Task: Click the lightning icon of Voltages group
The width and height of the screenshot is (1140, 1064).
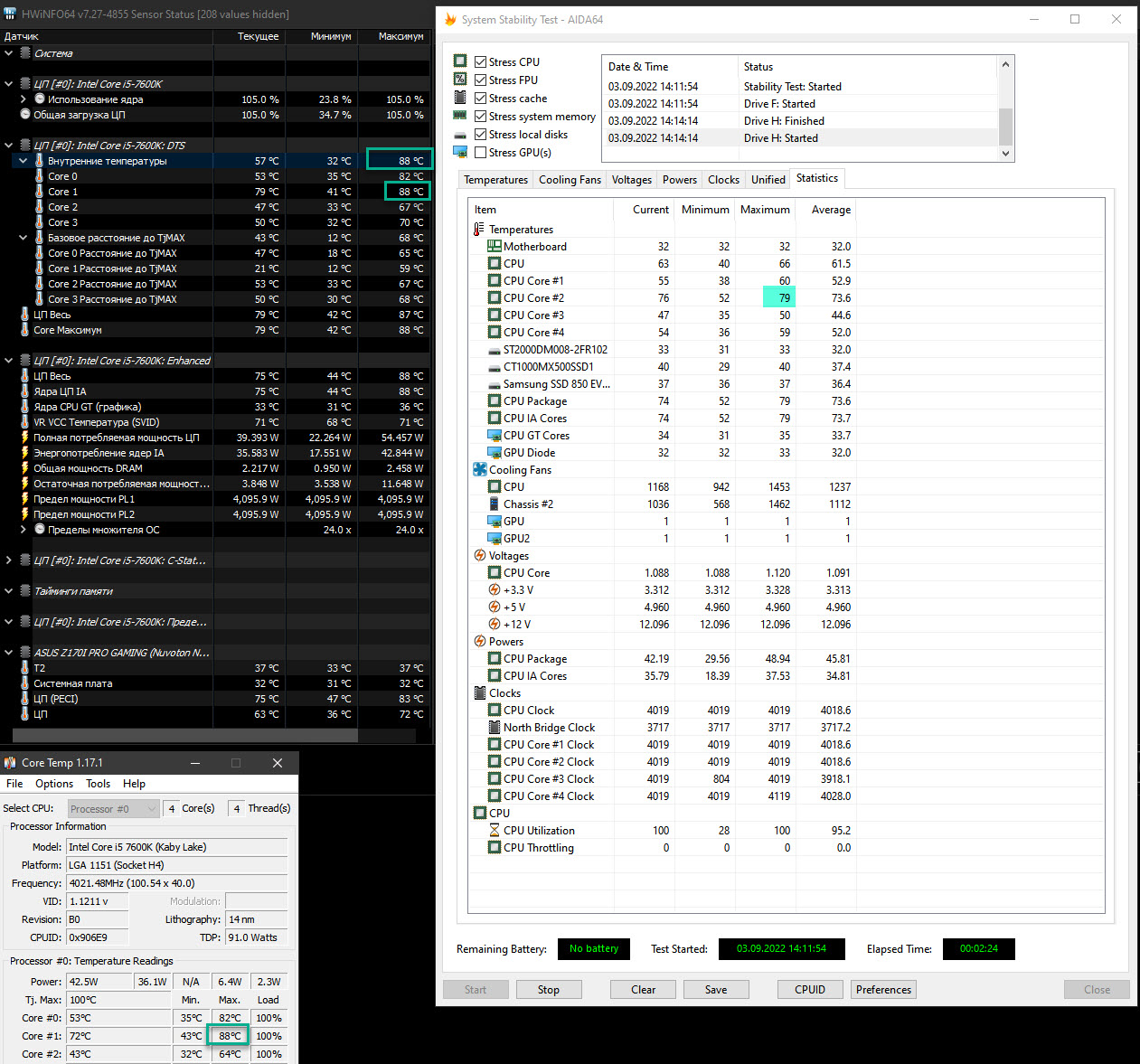Action: tap(480, 556)
